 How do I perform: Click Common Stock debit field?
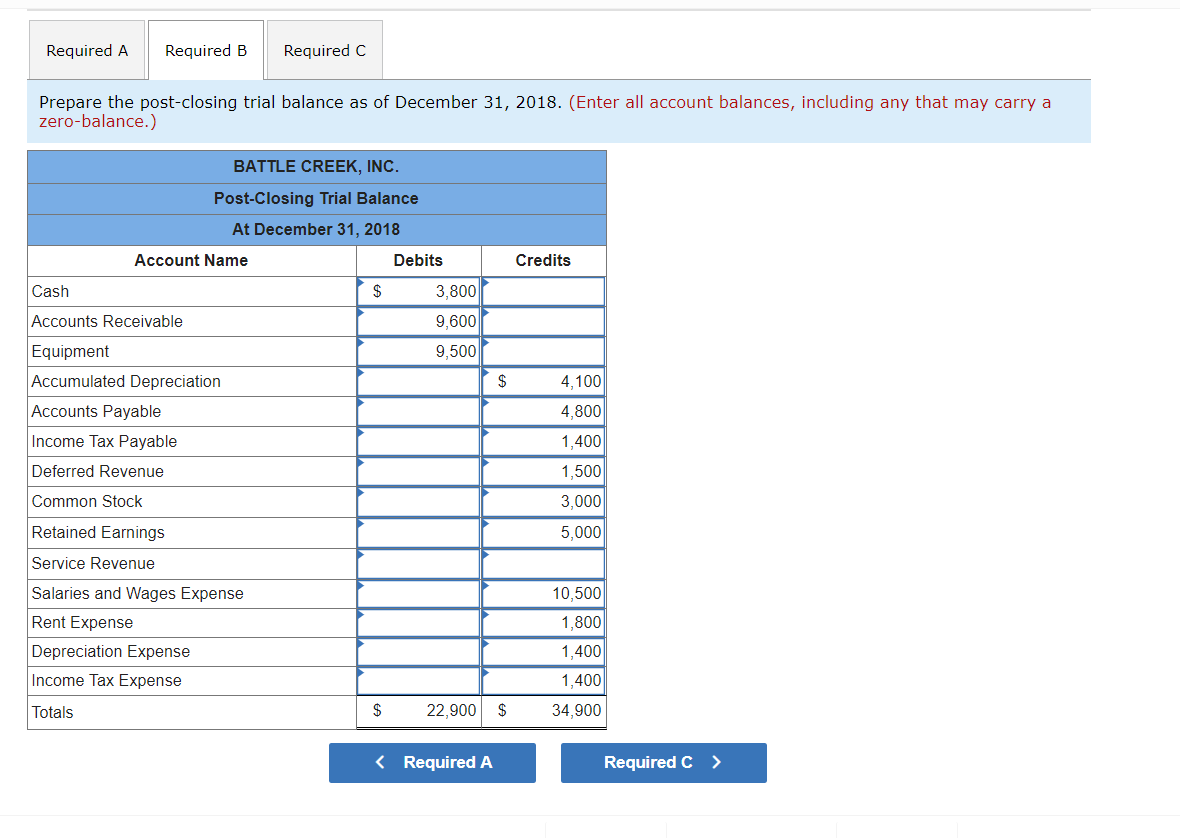pyautogui.click(x=418, y=502)
